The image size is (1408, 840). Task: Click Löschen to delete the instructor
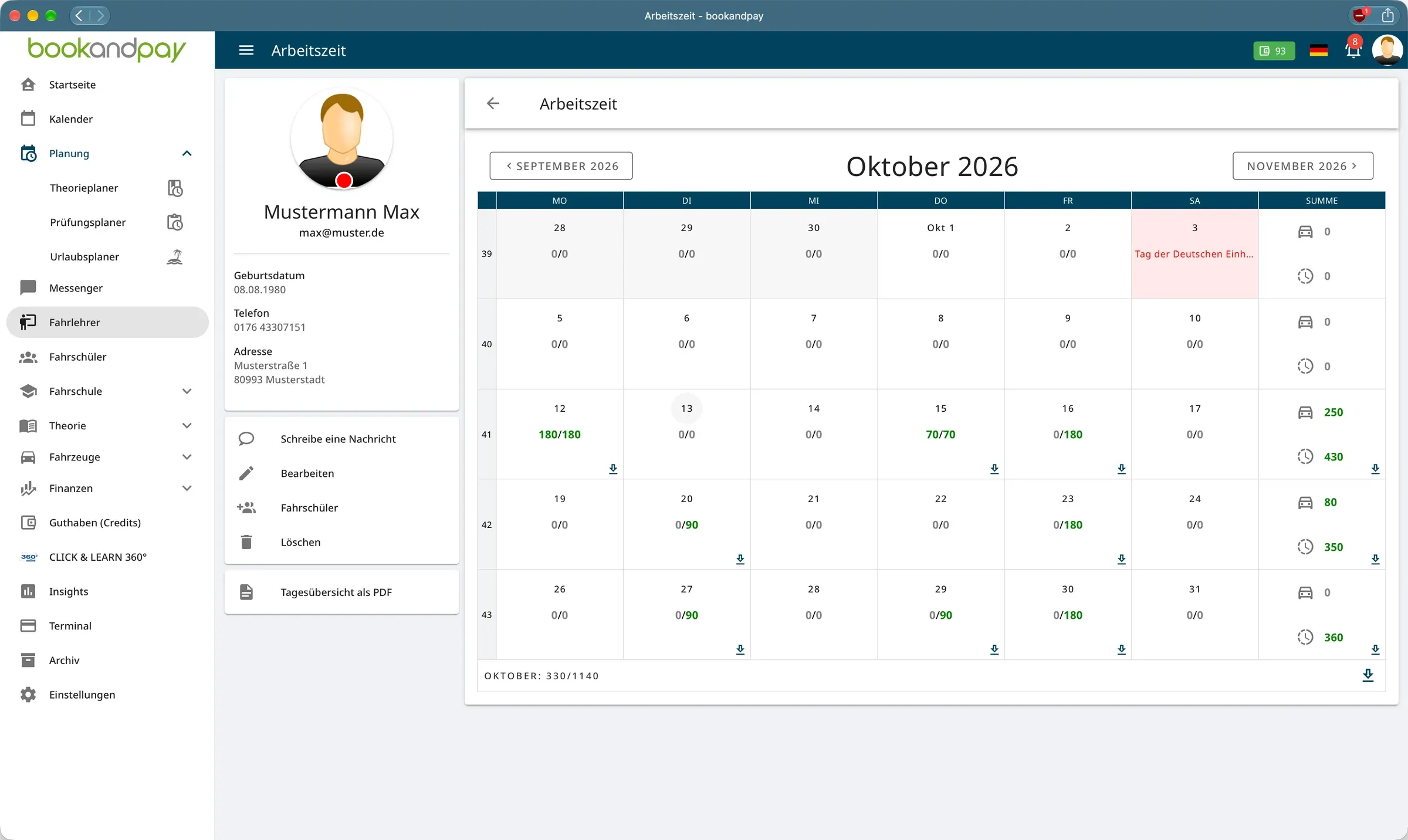click(x=341, y=542)
